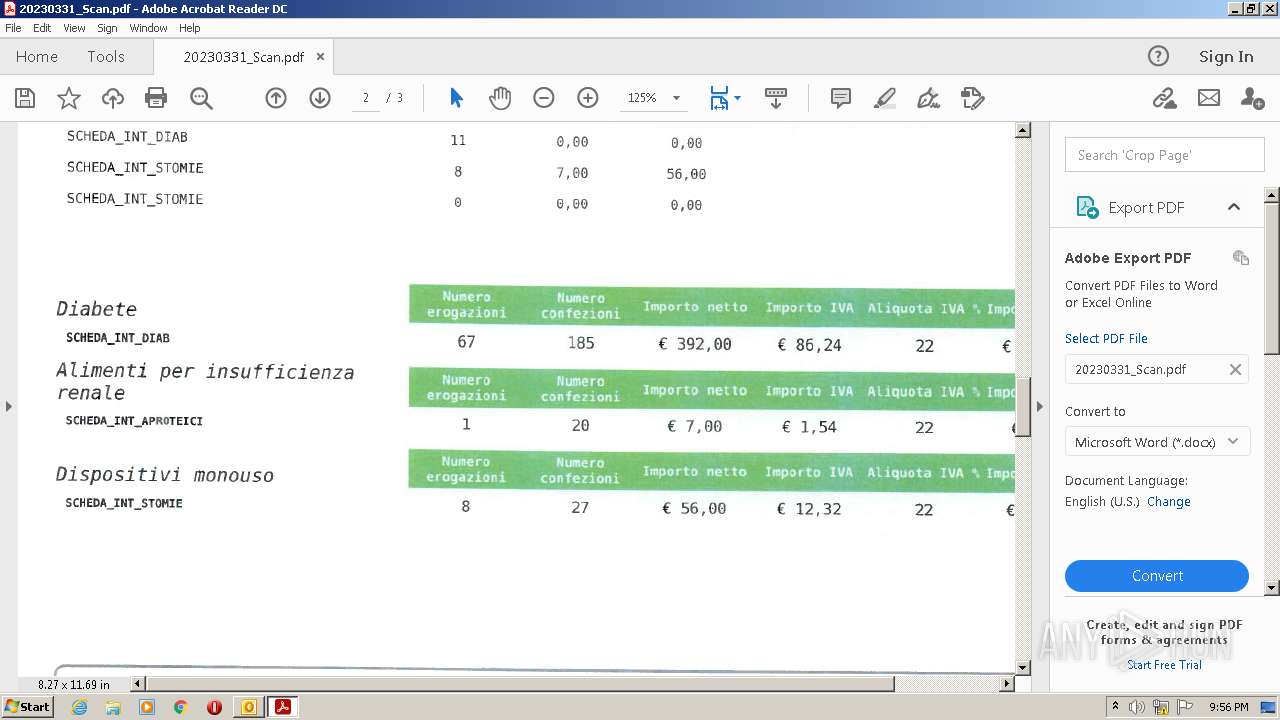
Task: Click the Dispositivi monouso heading
Action: [x=165, y=475]
